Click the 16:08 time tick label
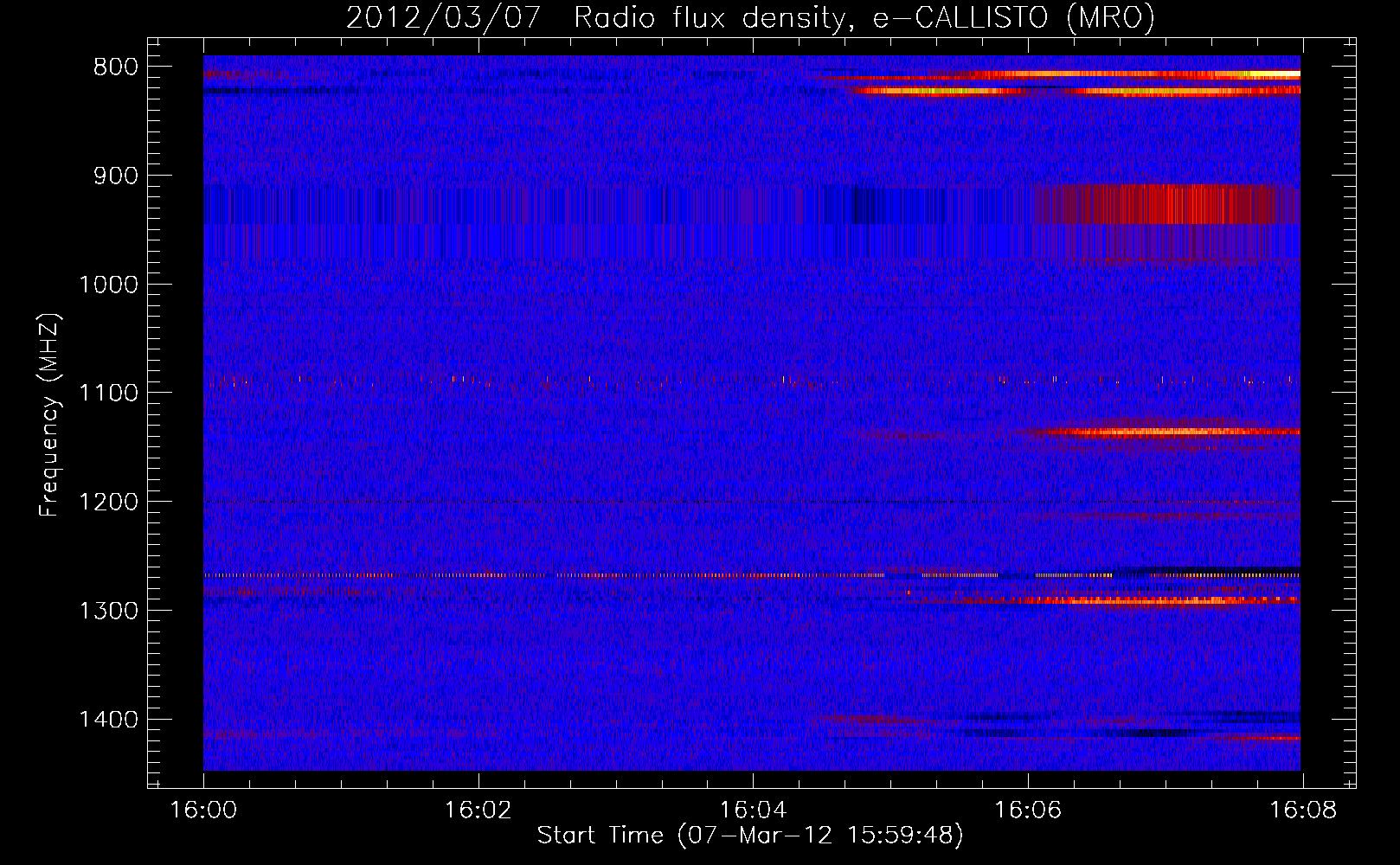The height and width of the screenshot is (865, 1400). pos(1303,811)
